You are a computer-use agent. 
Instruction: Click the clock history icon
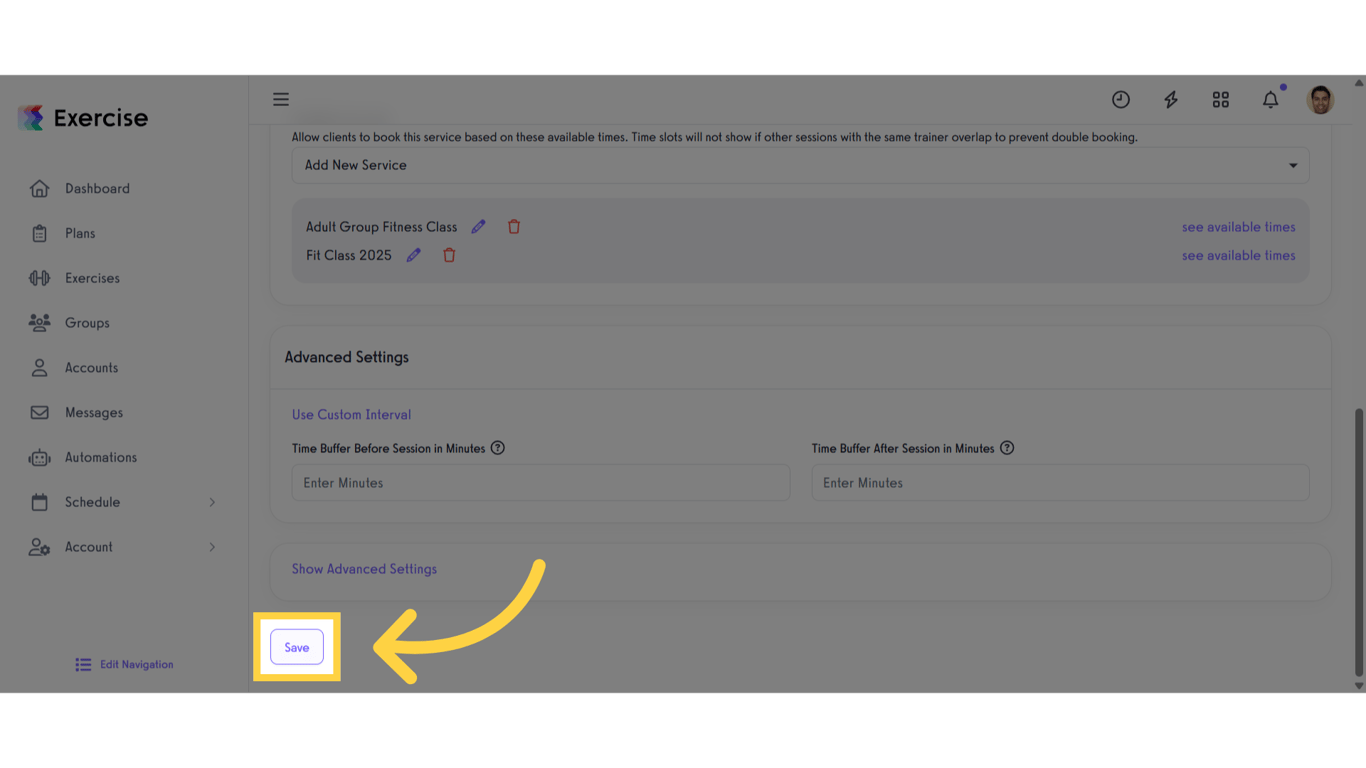[1120, 99]
